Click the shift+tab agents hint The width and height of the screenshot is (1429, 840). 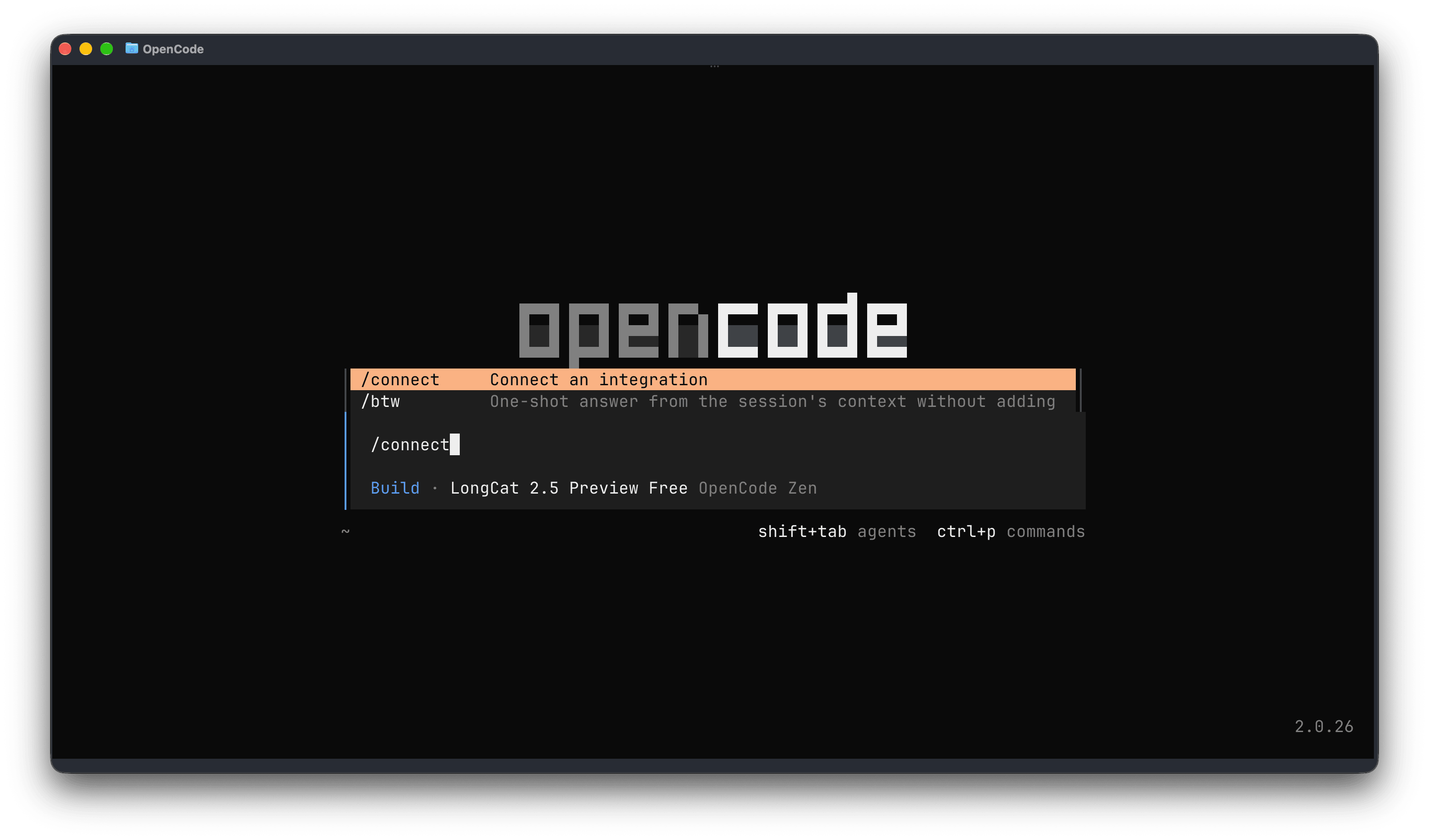point(836,532)
